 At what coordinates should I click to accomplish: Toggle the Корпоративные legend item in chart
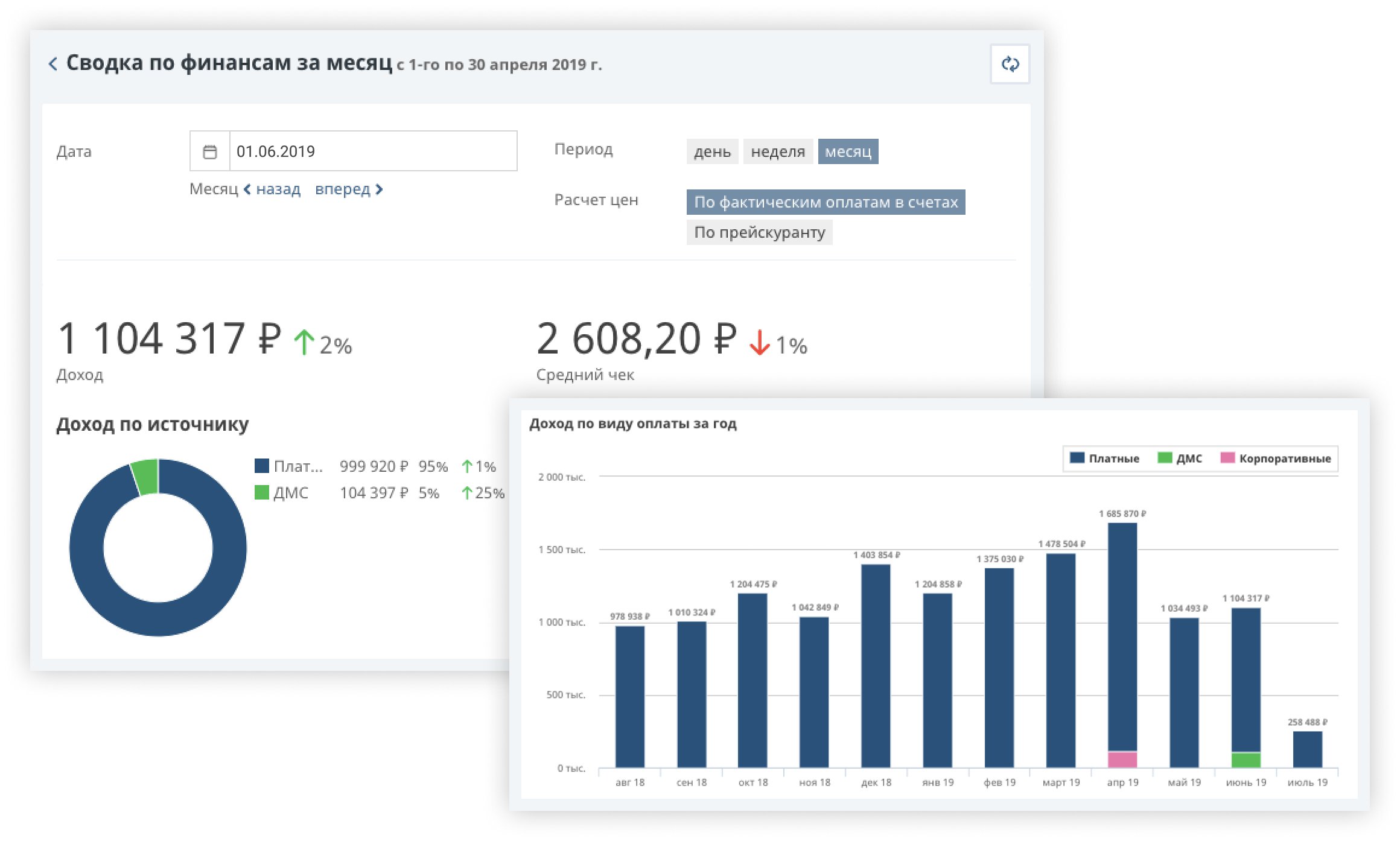(1275, 459)
